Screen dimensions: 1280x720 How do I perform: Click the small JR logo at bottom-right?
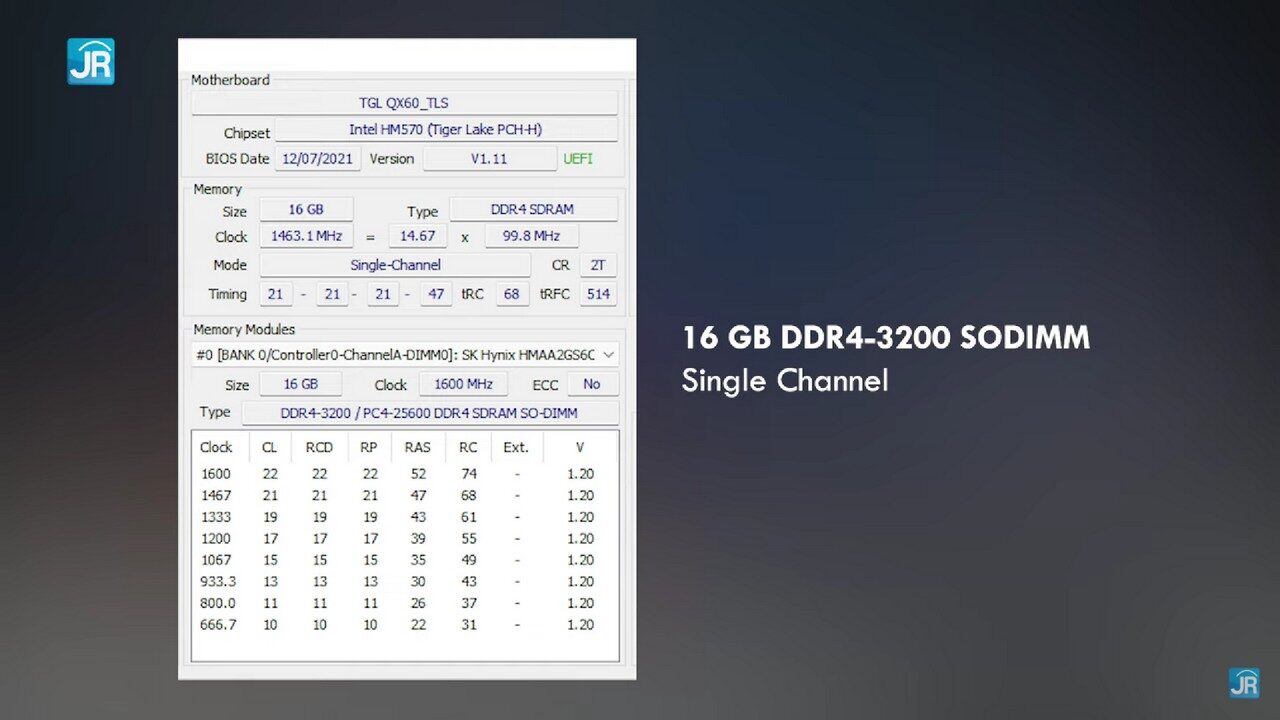[1243, 683]
